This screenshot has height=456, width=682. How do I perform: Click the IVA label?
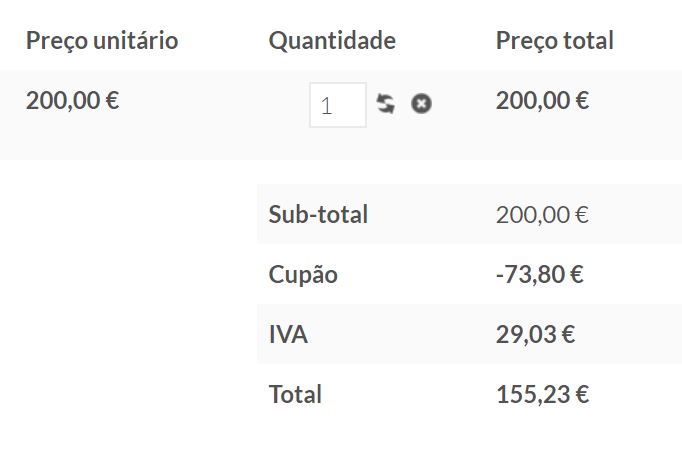[288, 334]
